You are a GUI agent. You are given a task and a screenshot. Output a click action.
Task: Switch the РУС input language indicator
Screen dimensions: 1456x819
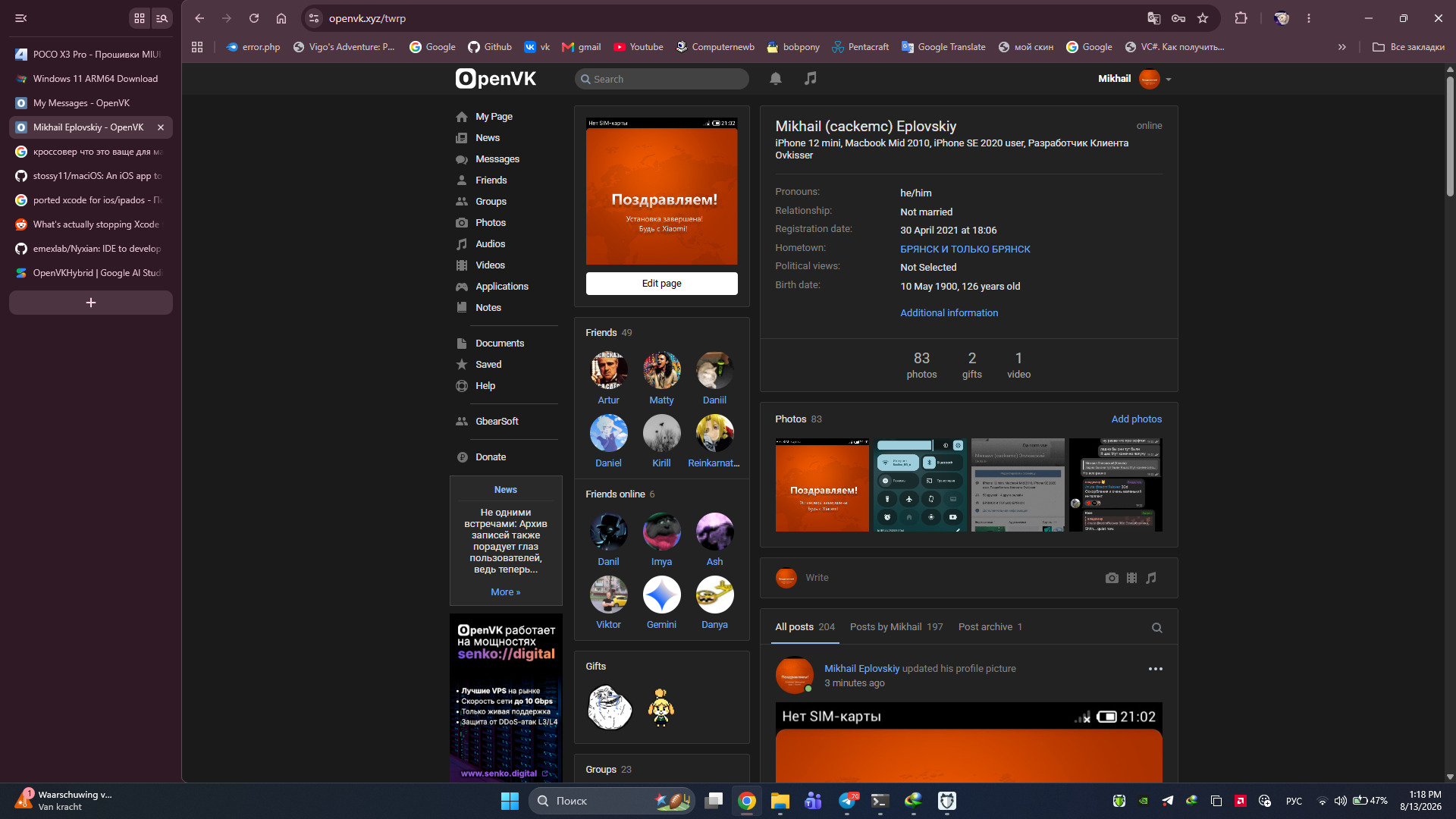(x=1294, y=801)
